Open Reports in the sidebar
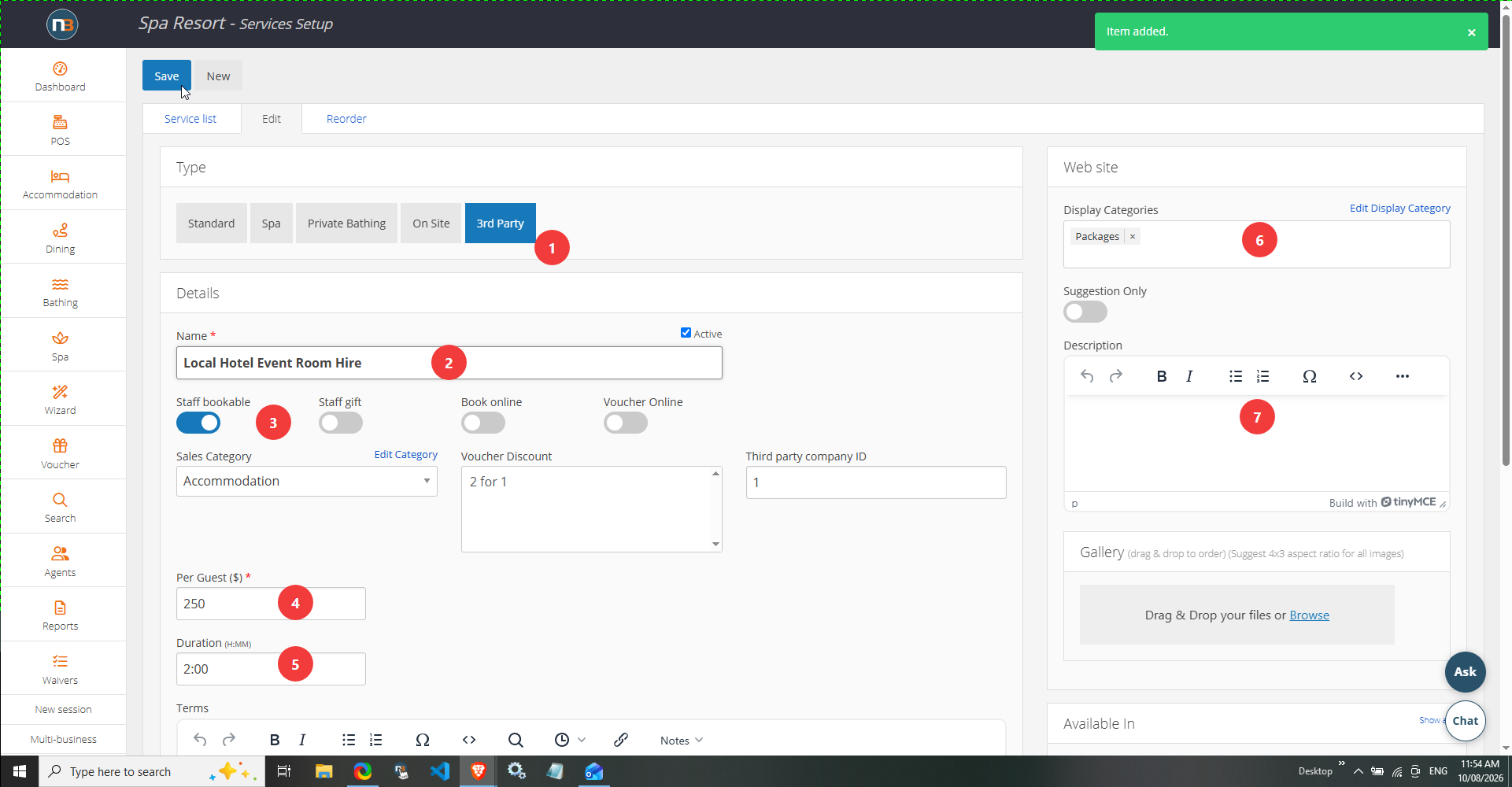Screen dimensions: 1512x787 pyautogui.click(x=60, y=615)
